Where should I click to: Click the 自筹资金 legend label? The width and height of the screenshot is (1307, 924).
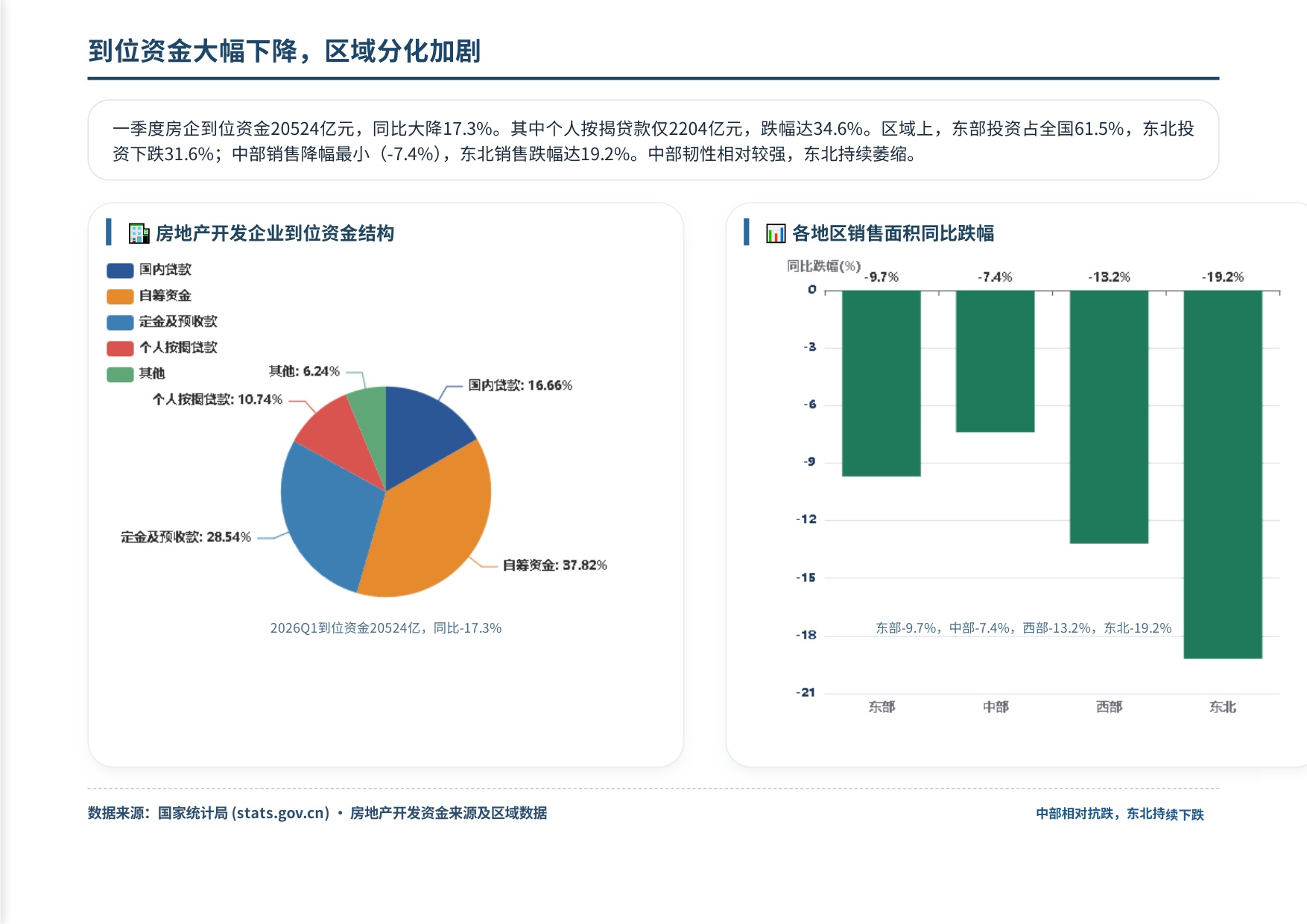(x=165, y=296)
